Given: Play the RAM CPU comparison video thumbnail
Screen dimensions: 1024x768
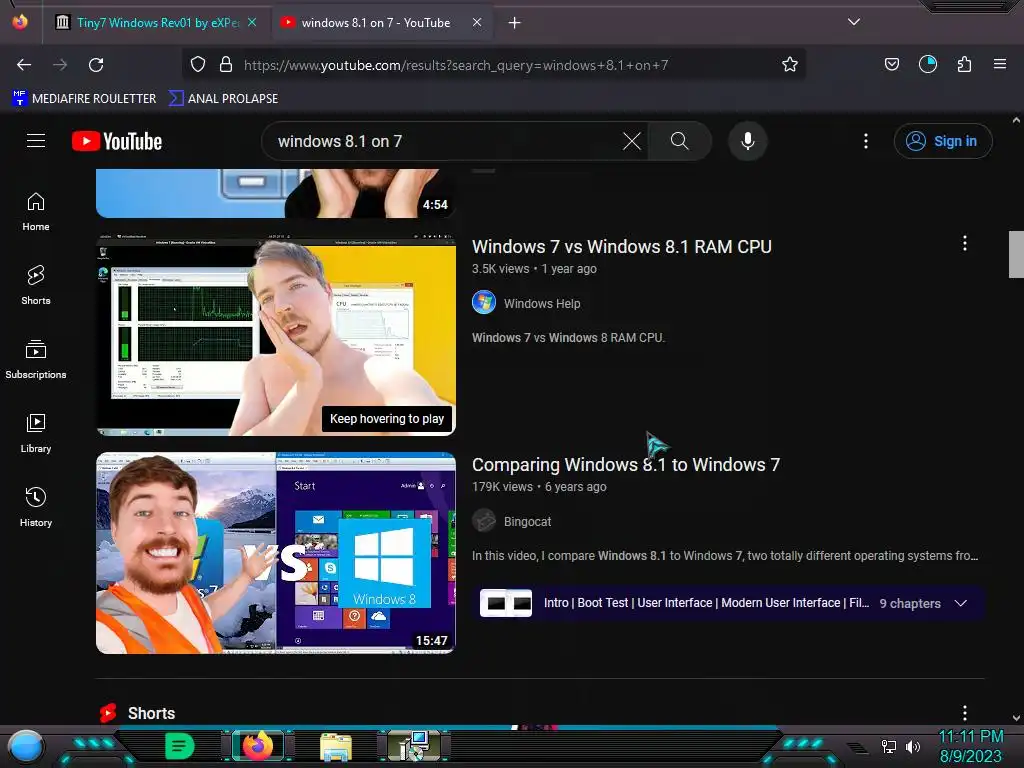Looking at the screenshot, I should click(x=276, y=334).
